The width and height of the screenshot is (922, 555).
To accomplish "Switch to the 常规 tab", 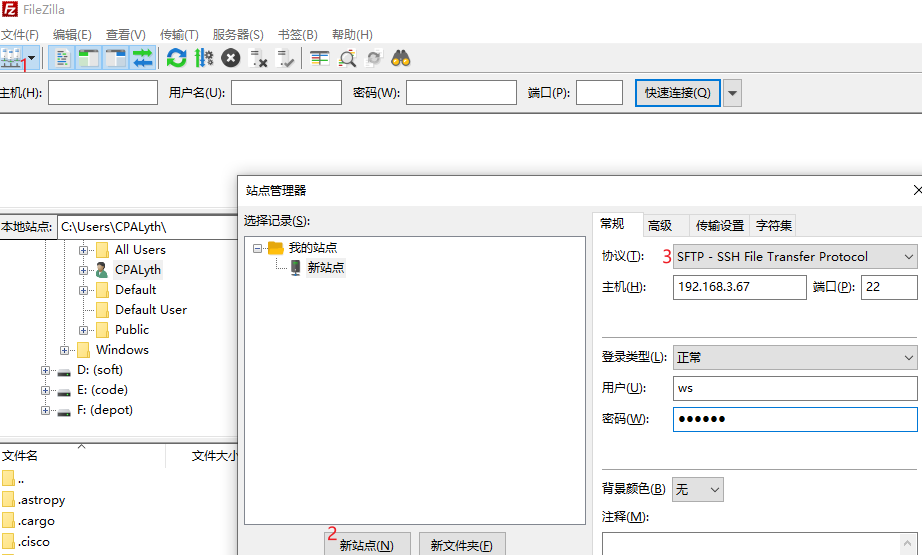I will (612, 224).
